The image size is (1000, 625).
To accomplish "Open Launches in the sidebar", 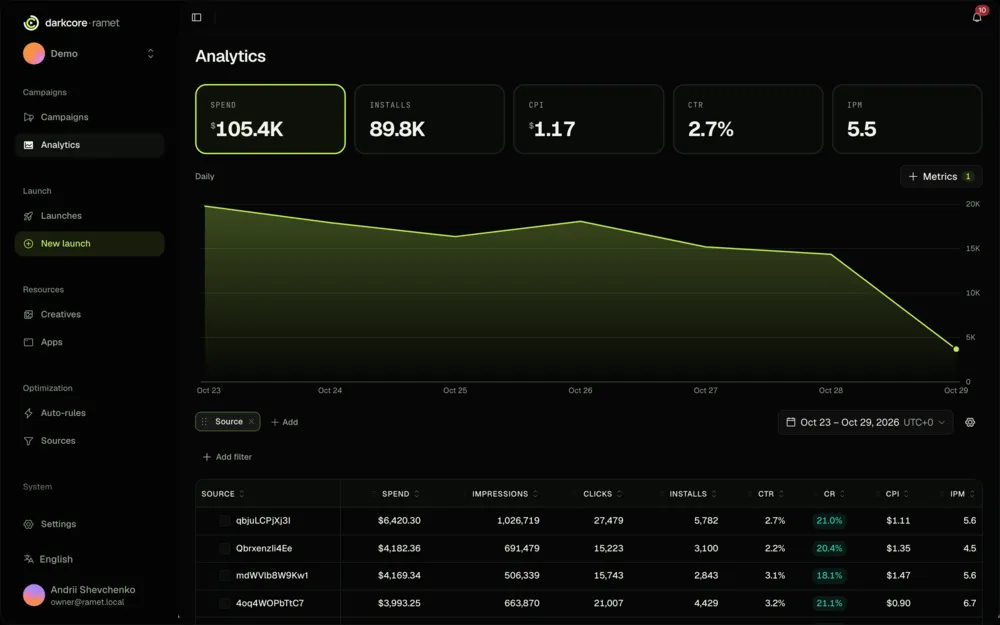I will pyautogui.click(x=89, y=216).
